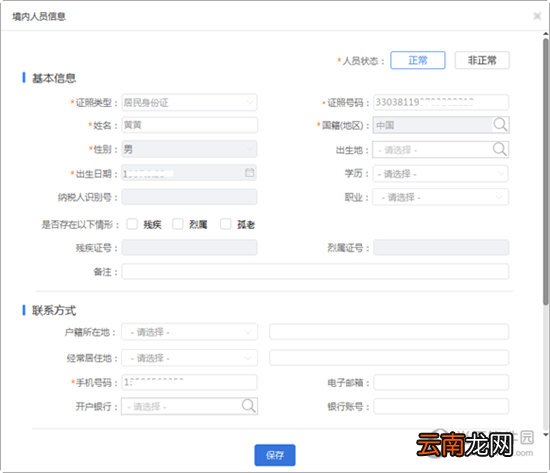Image resolution: width=550 pixels, height=473 pixels.
Task: Tick the 孤老 checkbox
Action: coord(226,224)
